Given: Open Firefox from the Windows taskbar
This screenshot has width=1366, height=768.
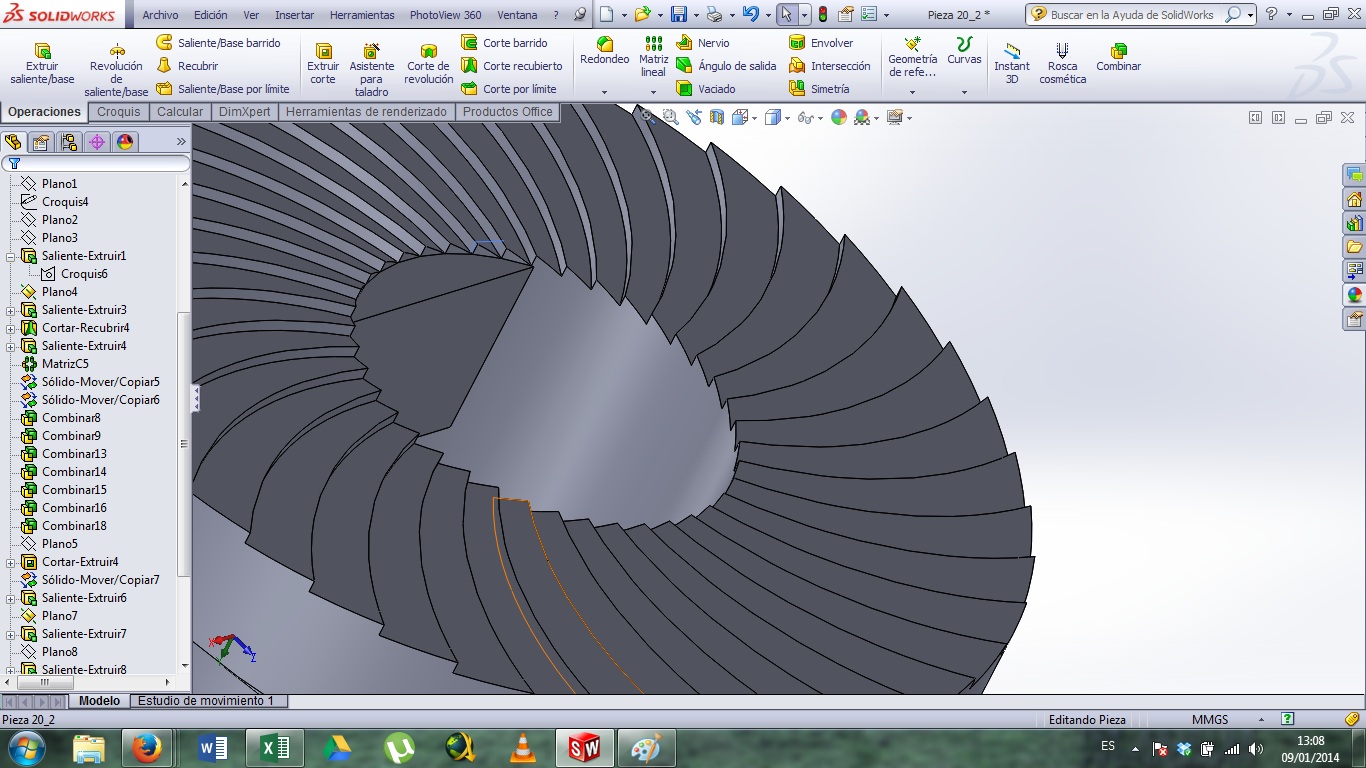Looking at the screenshot, I should pos(147,748).
